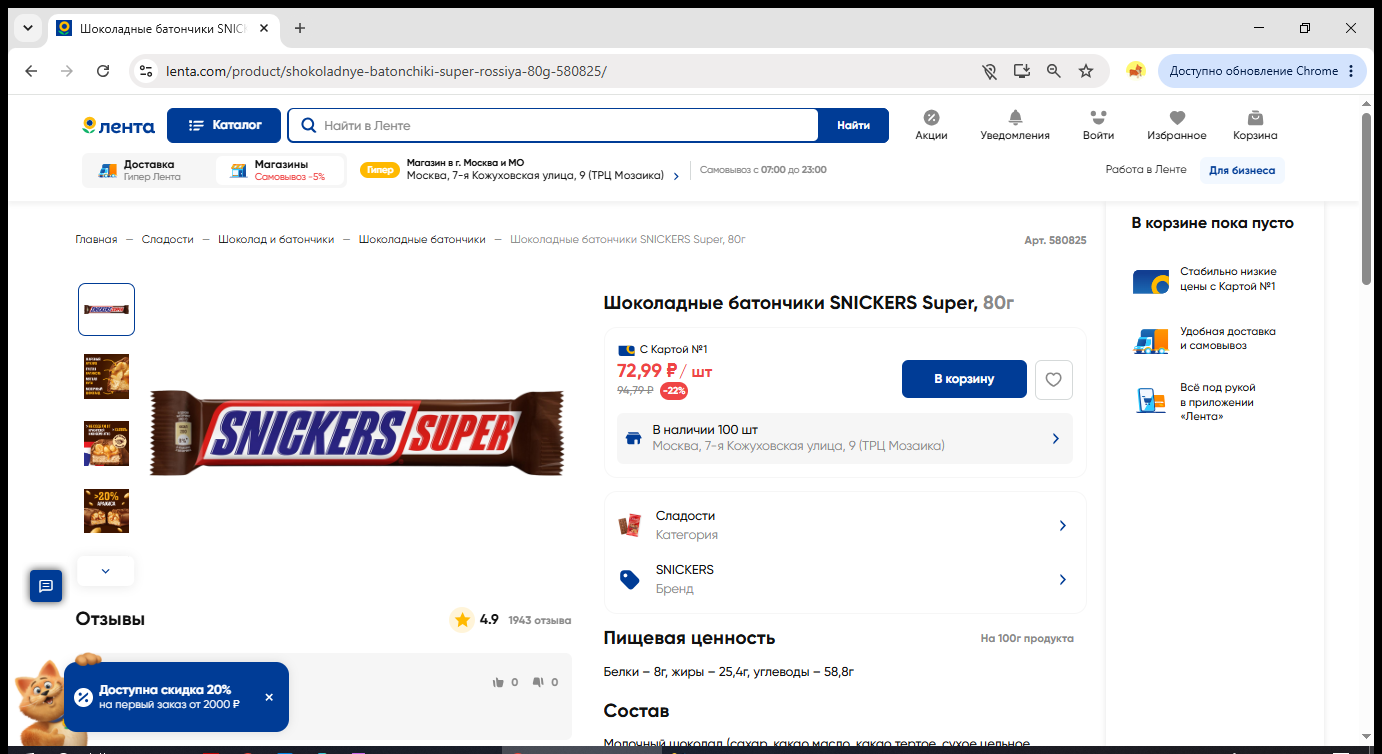Show more thumbnails with down chevron

105,571
